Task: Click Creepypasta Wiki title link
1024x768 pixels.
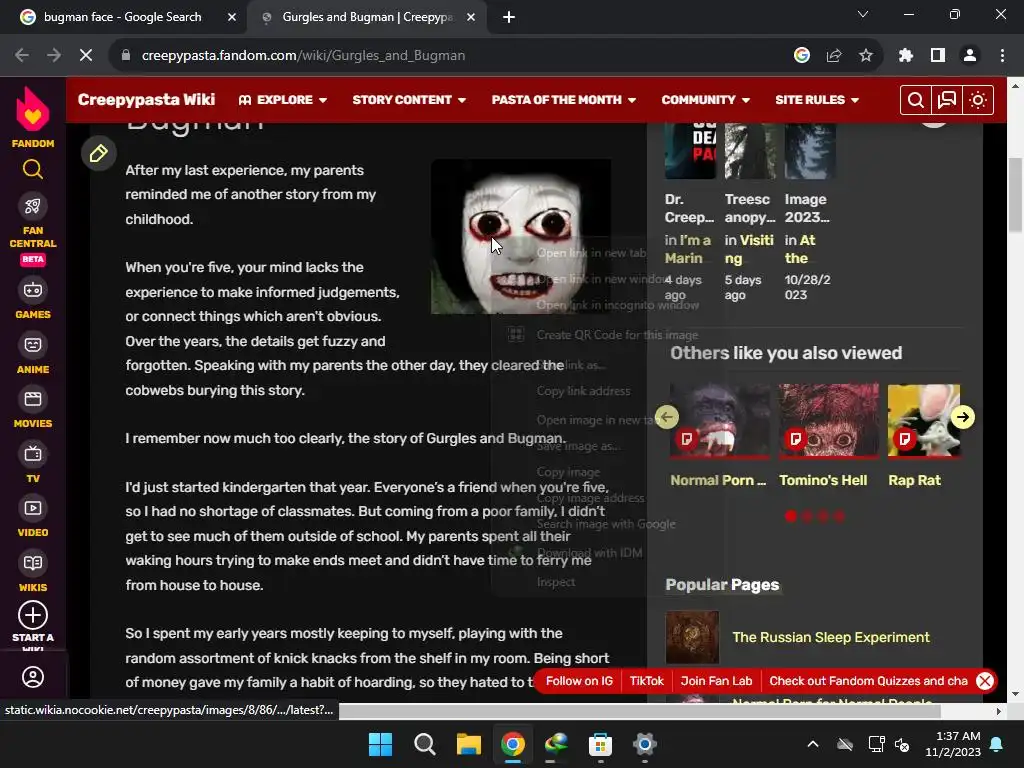Action: pyautogui.click(x=146, y=99)
